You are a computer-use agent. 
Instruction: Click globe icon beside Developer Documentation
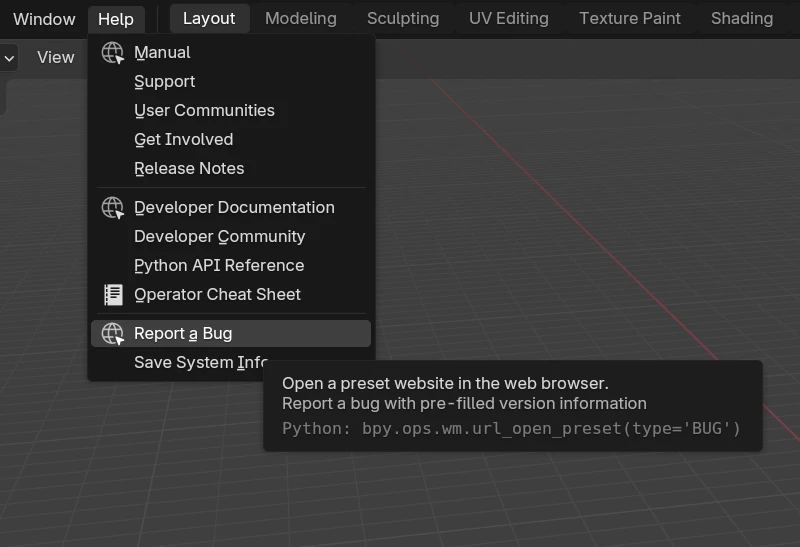point(112,208)
